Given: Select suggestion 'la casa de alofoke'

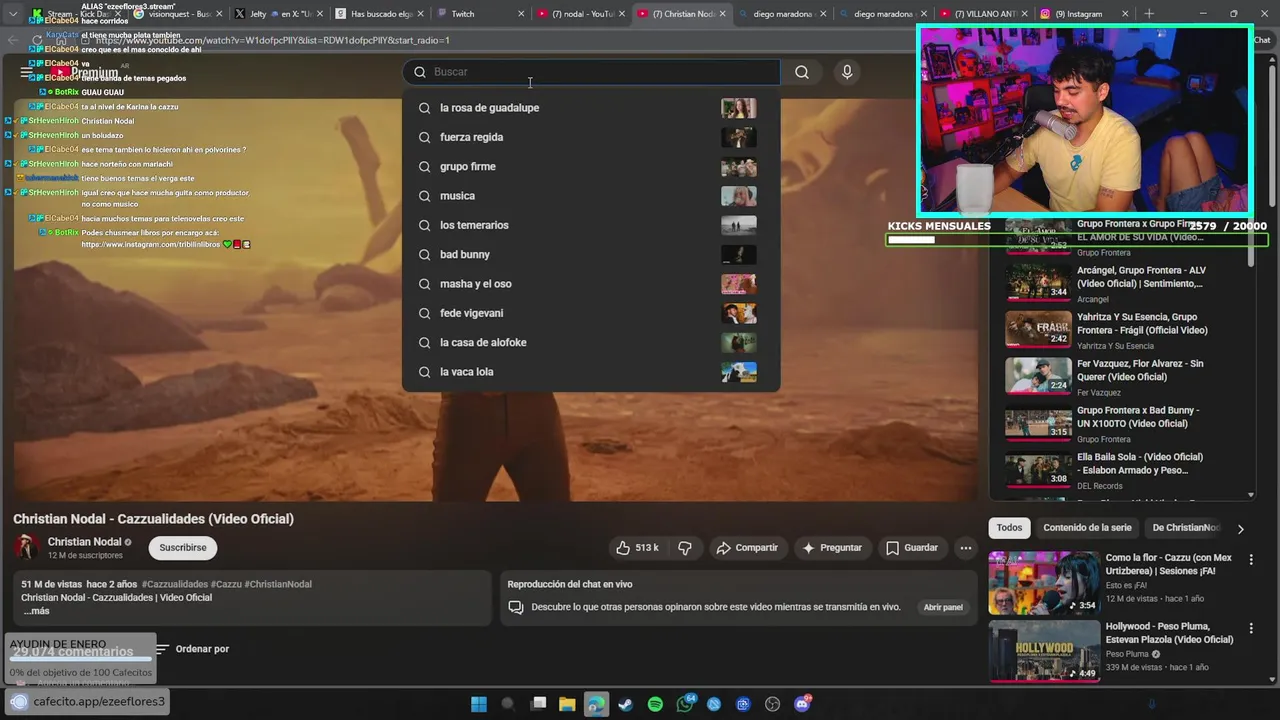Looking at the screenshot, I should (x=591, y=343).
